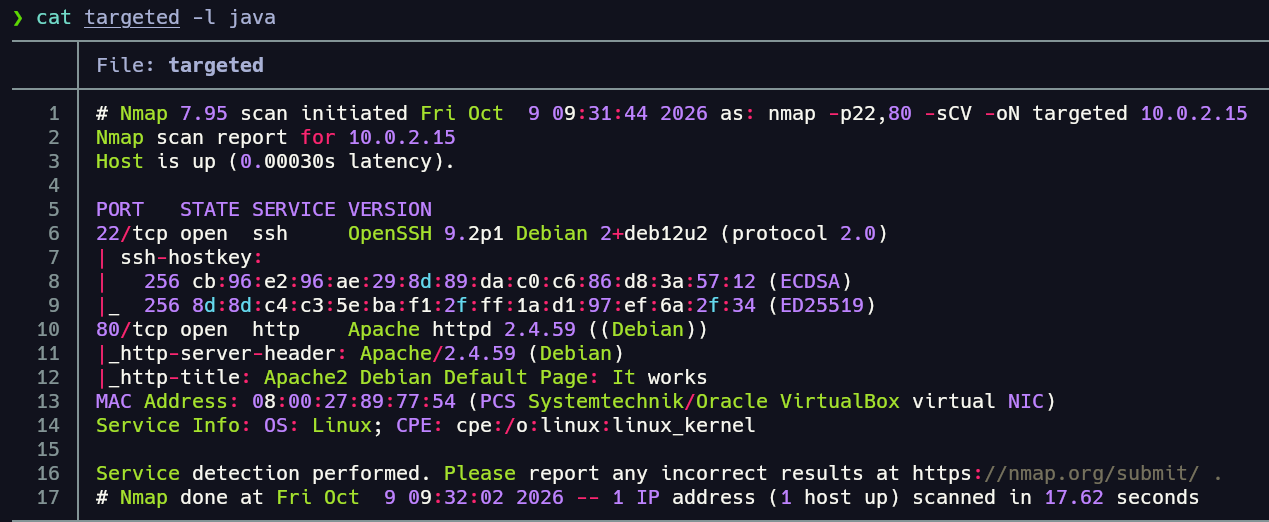1269x522 pixels.
Task: Click the 'VERSION' column header
Action: click(x=390, y=209)
